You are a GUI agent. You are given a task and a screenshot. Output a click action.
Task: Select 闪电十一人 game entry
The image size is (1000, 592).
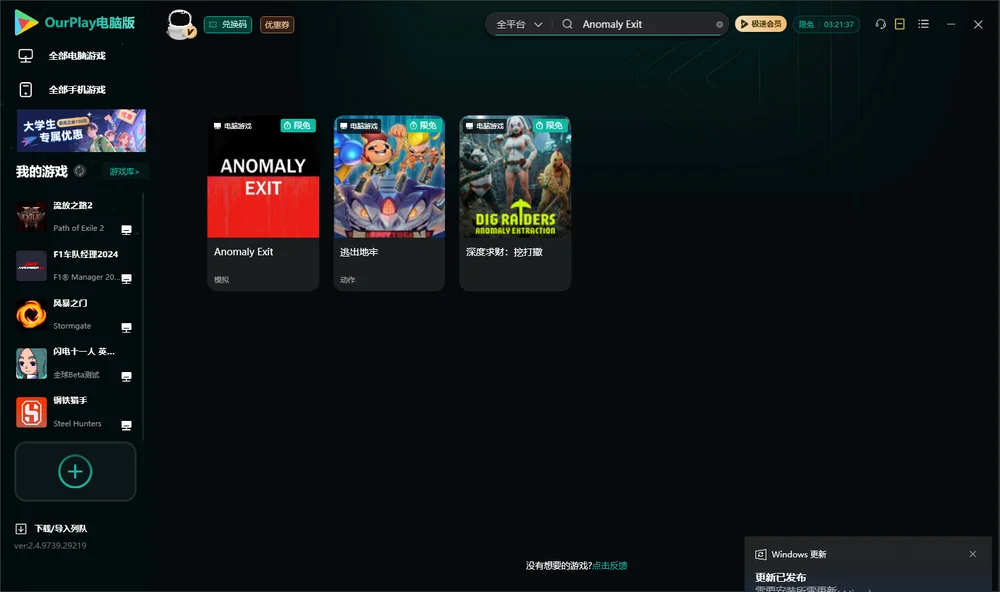point(75,363)
